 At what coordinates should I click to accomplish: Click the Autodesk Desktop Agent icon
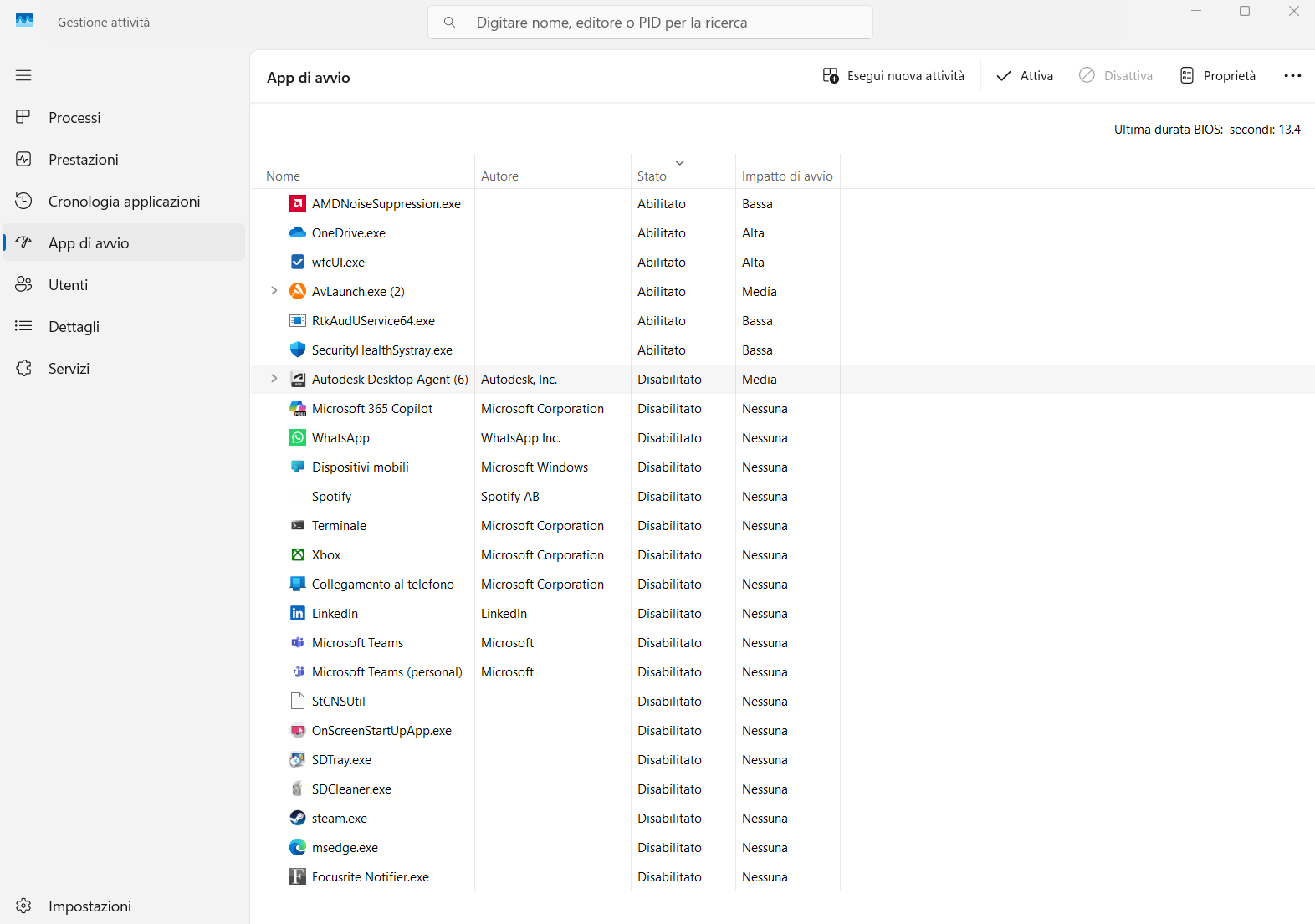tap(298, 379)
